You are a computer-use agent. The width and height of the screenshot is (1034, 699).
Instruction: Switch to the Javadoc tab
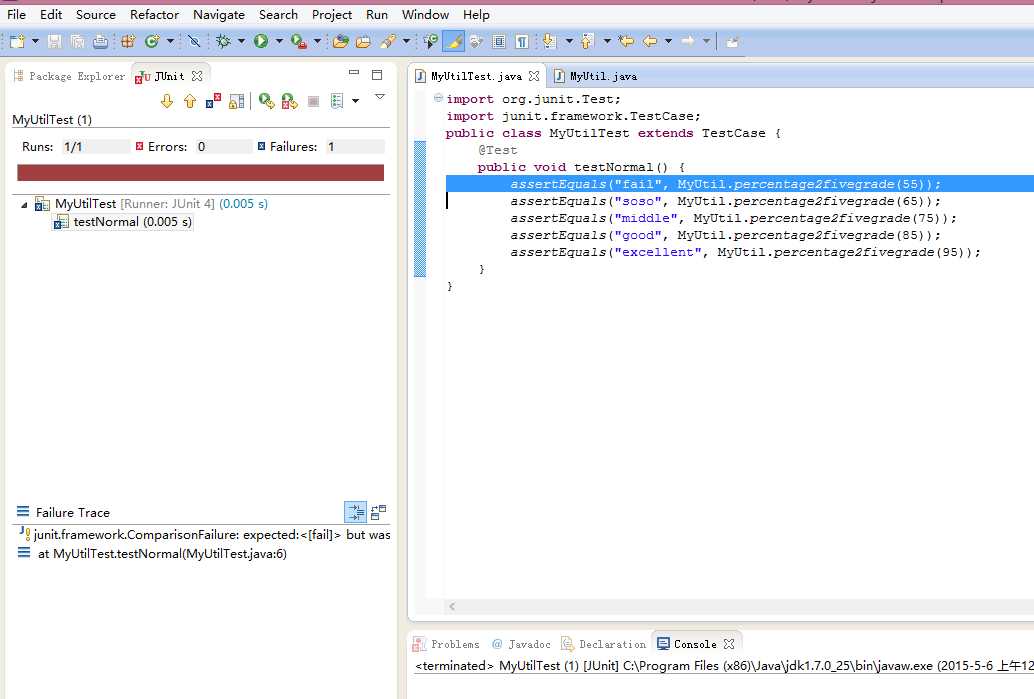pos(521,644)
